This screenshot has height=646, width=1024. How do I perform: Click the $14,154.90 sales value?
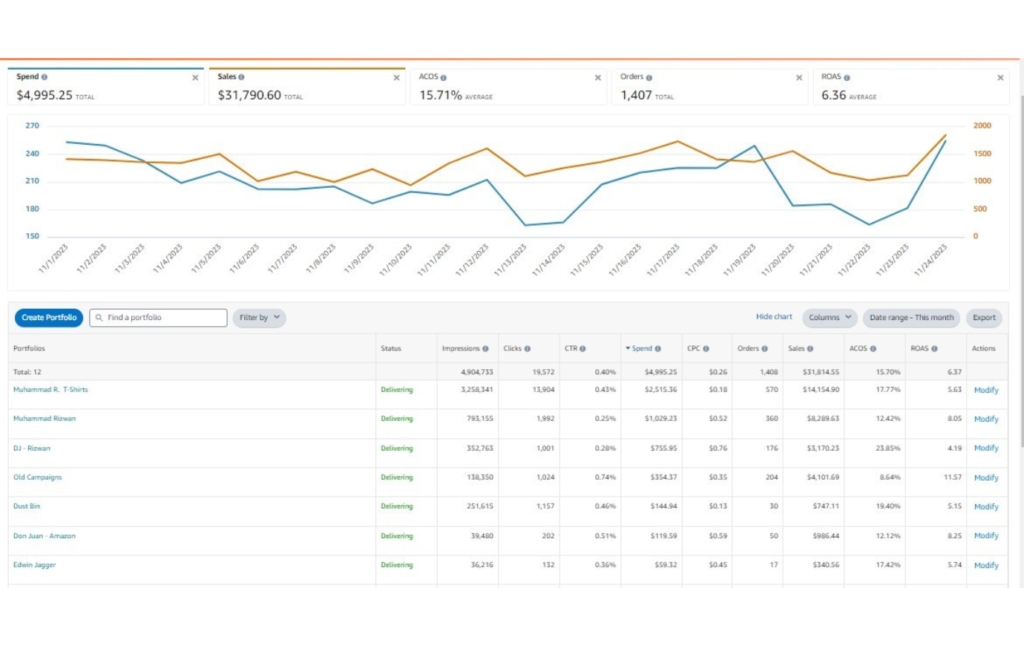click(821, 390)
